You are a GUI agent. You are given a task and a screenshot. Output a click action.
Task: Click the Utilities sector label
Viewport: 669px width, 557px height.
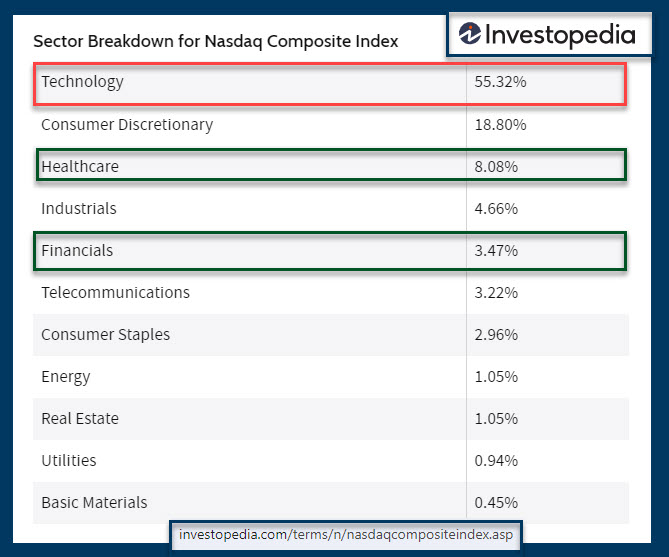[69, 461]
